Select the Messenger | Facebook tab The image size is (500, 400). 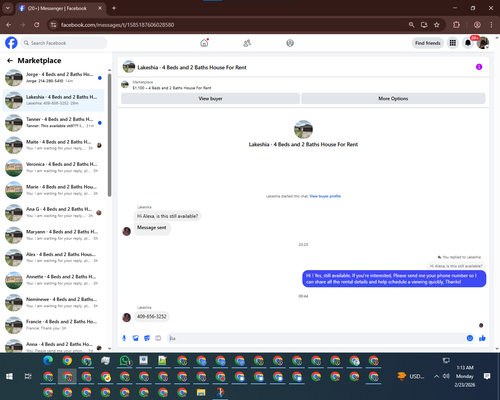pos(61,8)
